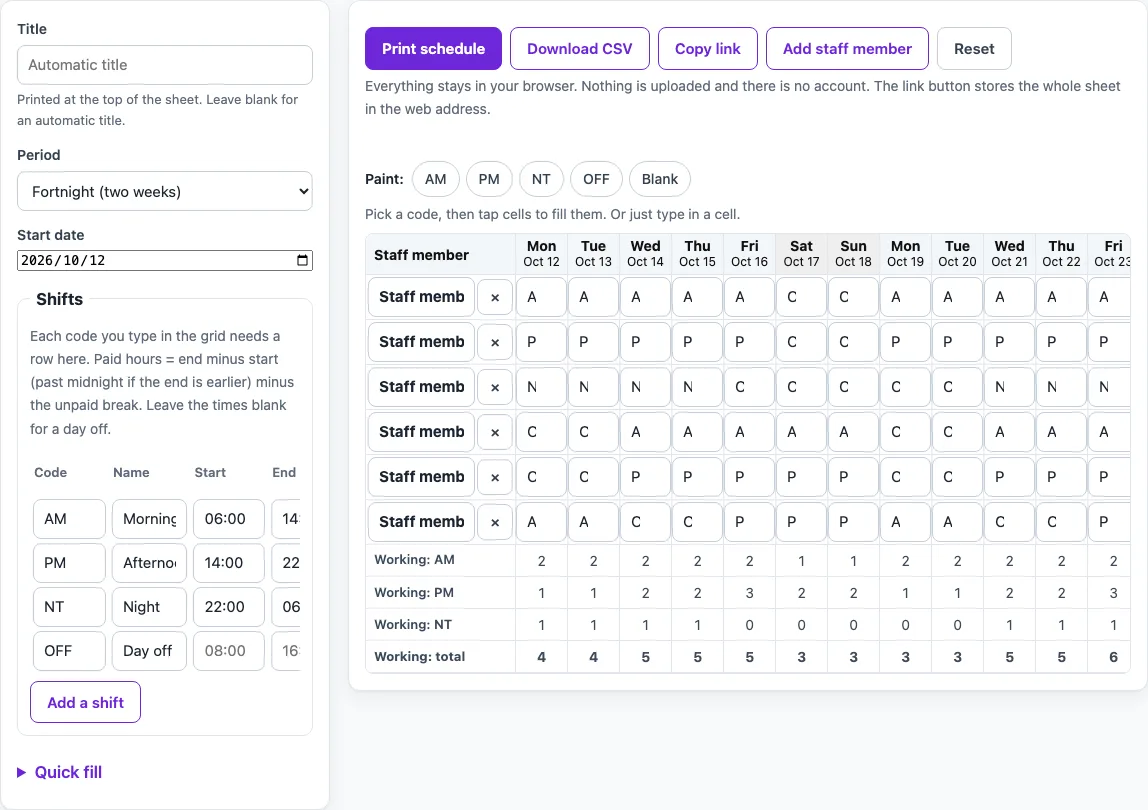1148x810 pixels.
Task: Remove the staff row starting with P shifts
Action: [x=495, y=342]
